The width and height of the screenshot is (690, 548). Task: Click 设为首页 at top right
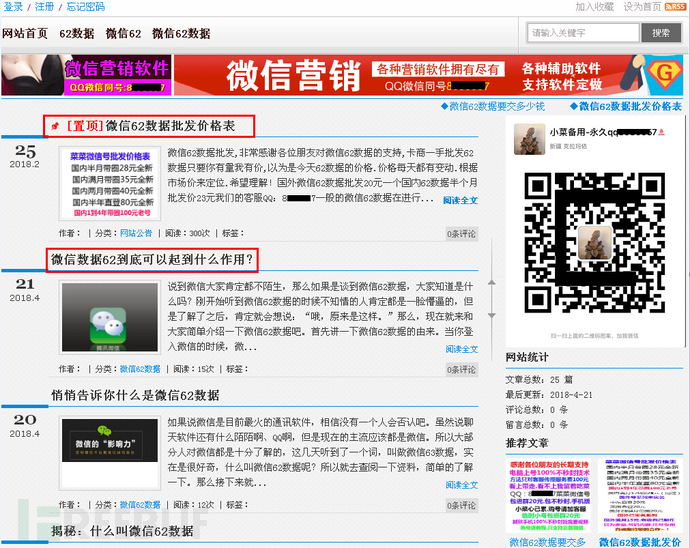pos(642,7)
